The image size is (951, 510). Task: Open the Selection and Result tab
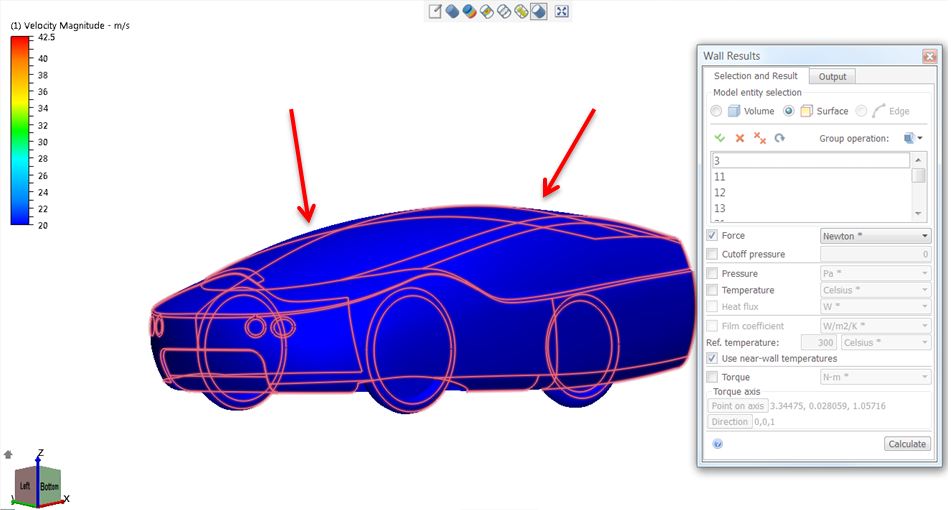tap(755, 76)
